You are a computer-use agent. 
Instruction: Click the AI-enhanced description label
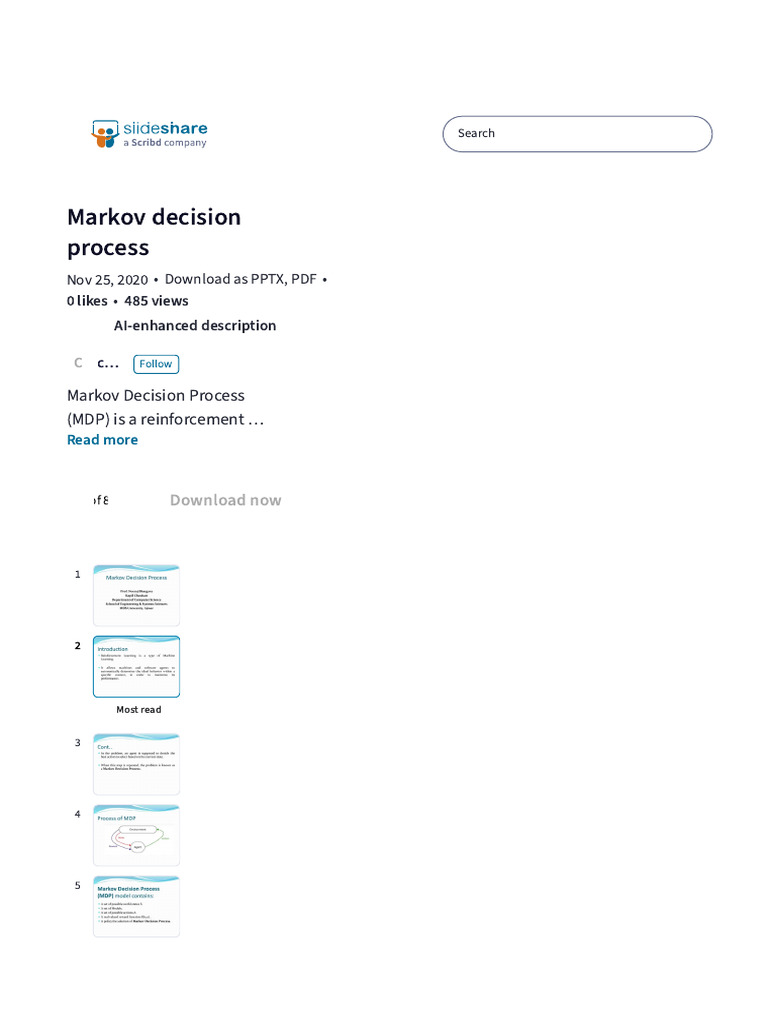pos(195,325)
